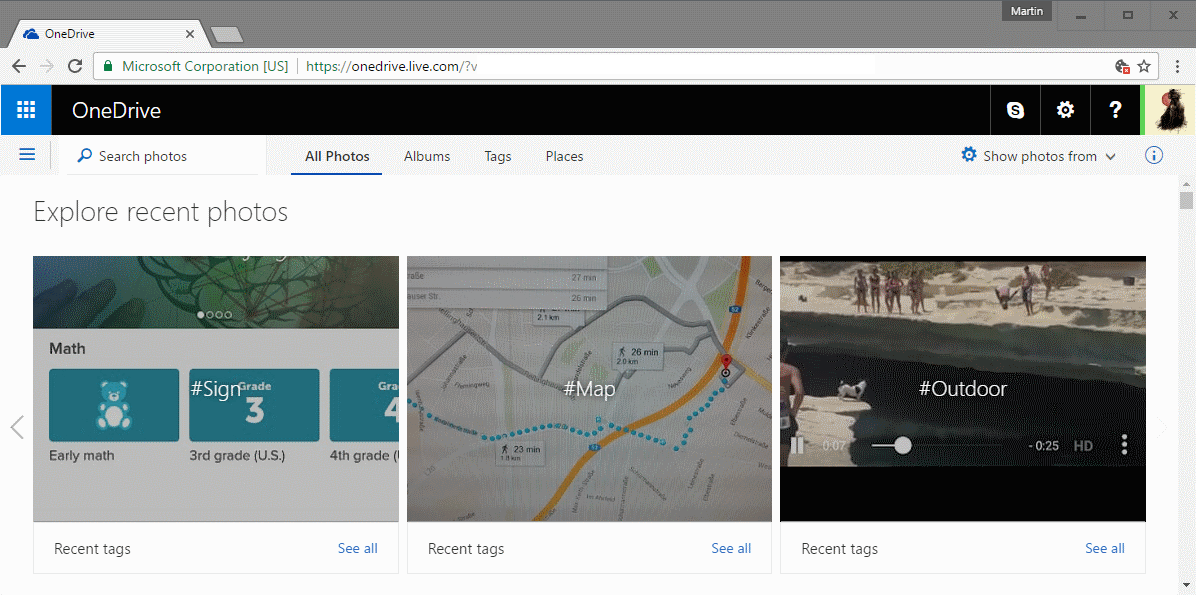Pause the outdoor video playback

point(797,445)
